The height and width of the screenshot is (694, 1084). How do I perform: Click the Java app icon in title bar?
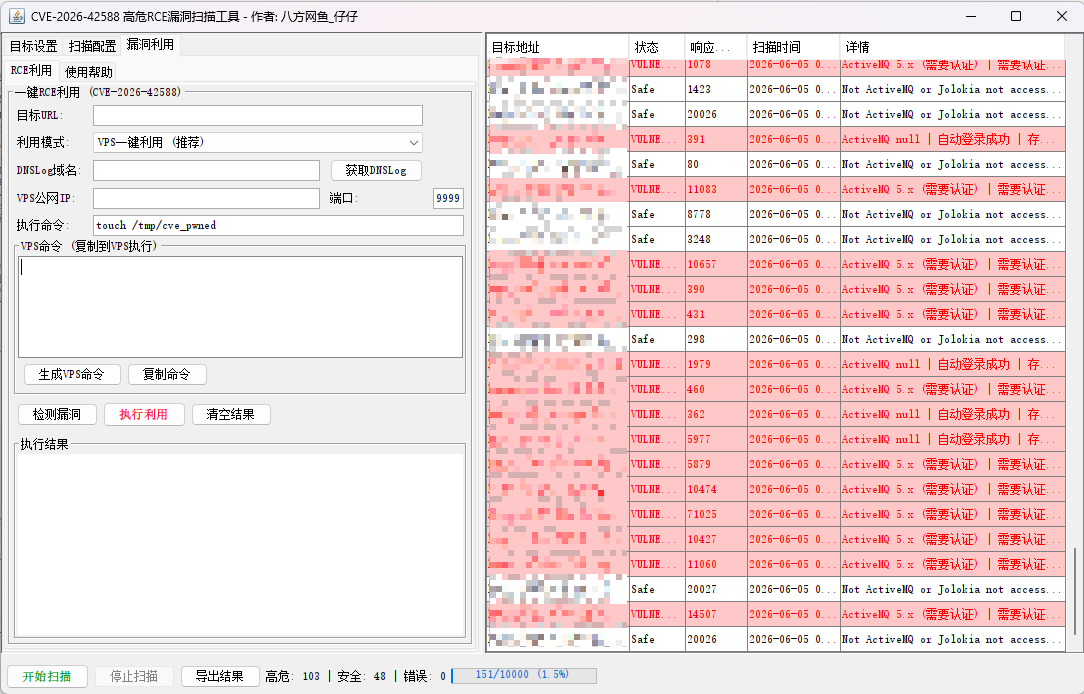tap(17, 16)
